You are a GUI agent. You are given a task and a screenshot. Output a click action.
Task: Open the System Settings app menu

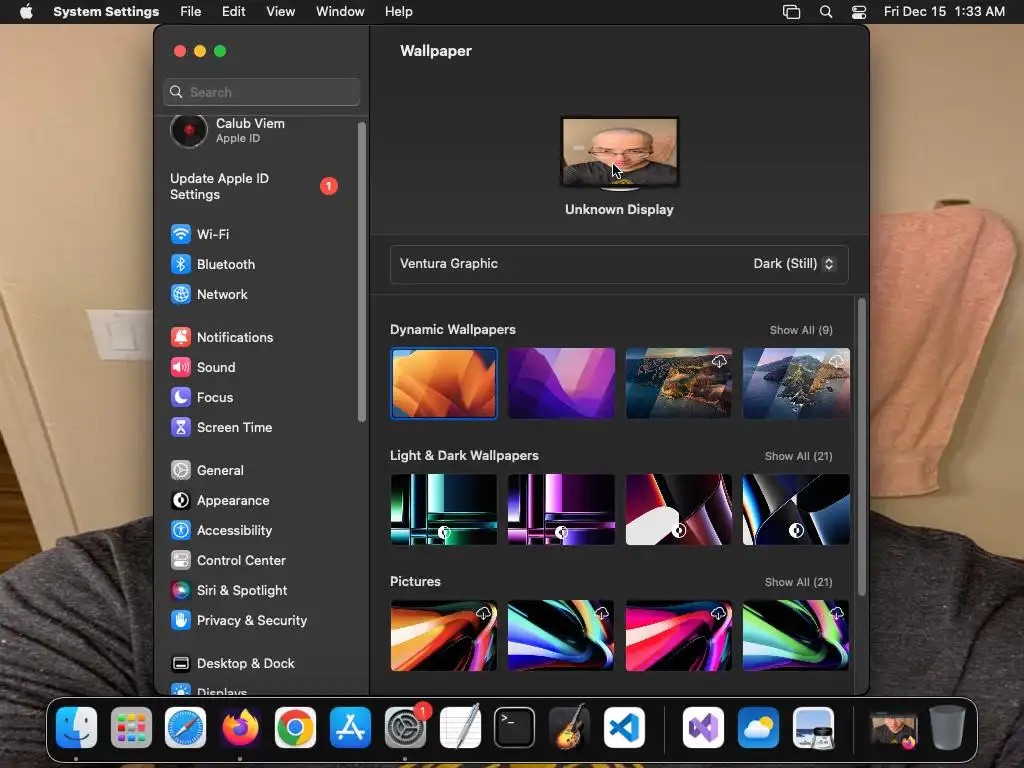tap(106, 12)
